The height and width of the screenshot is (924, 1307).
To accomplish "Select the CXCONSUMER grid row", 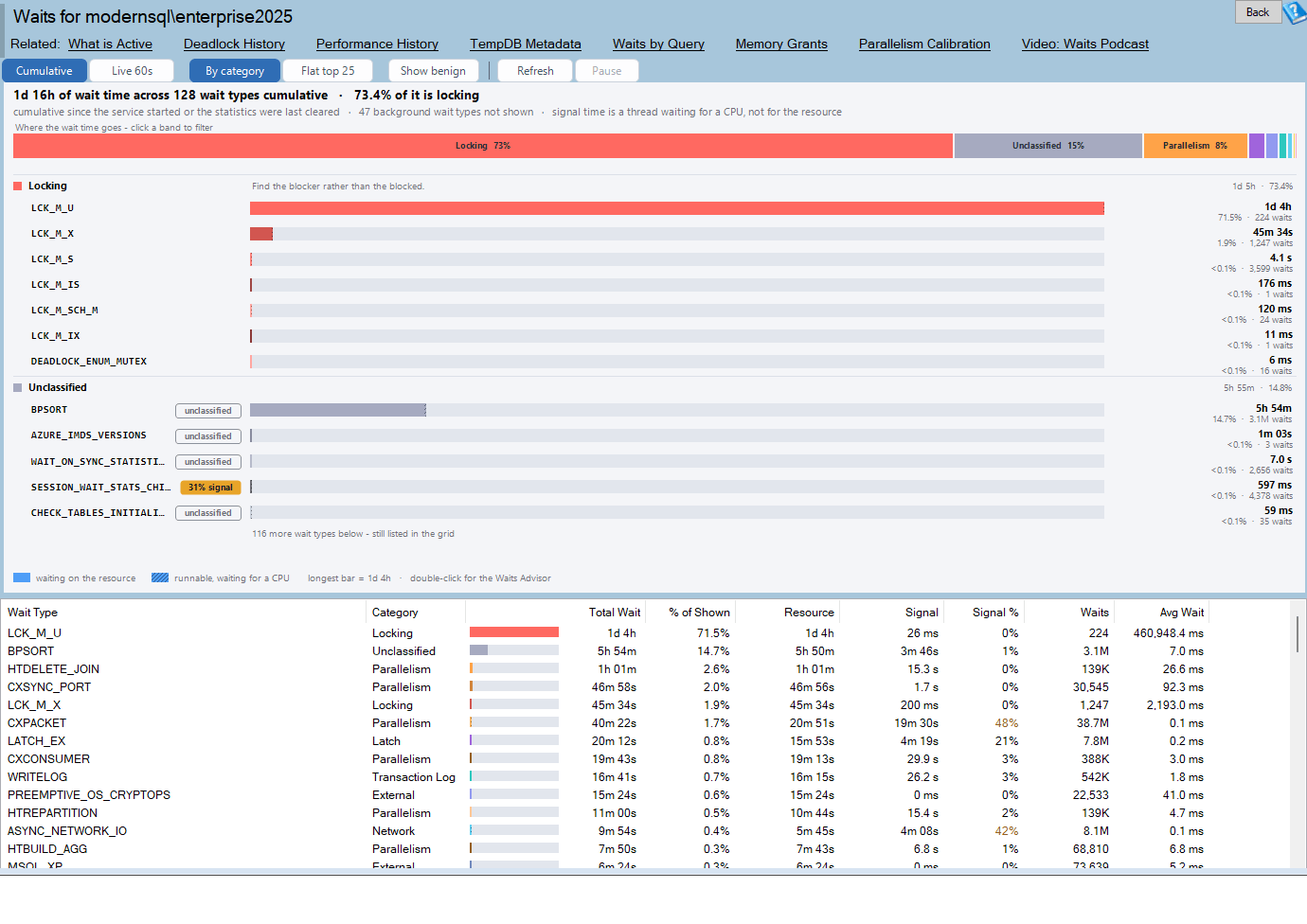I will pyautogui.click(x=606, y=759).
